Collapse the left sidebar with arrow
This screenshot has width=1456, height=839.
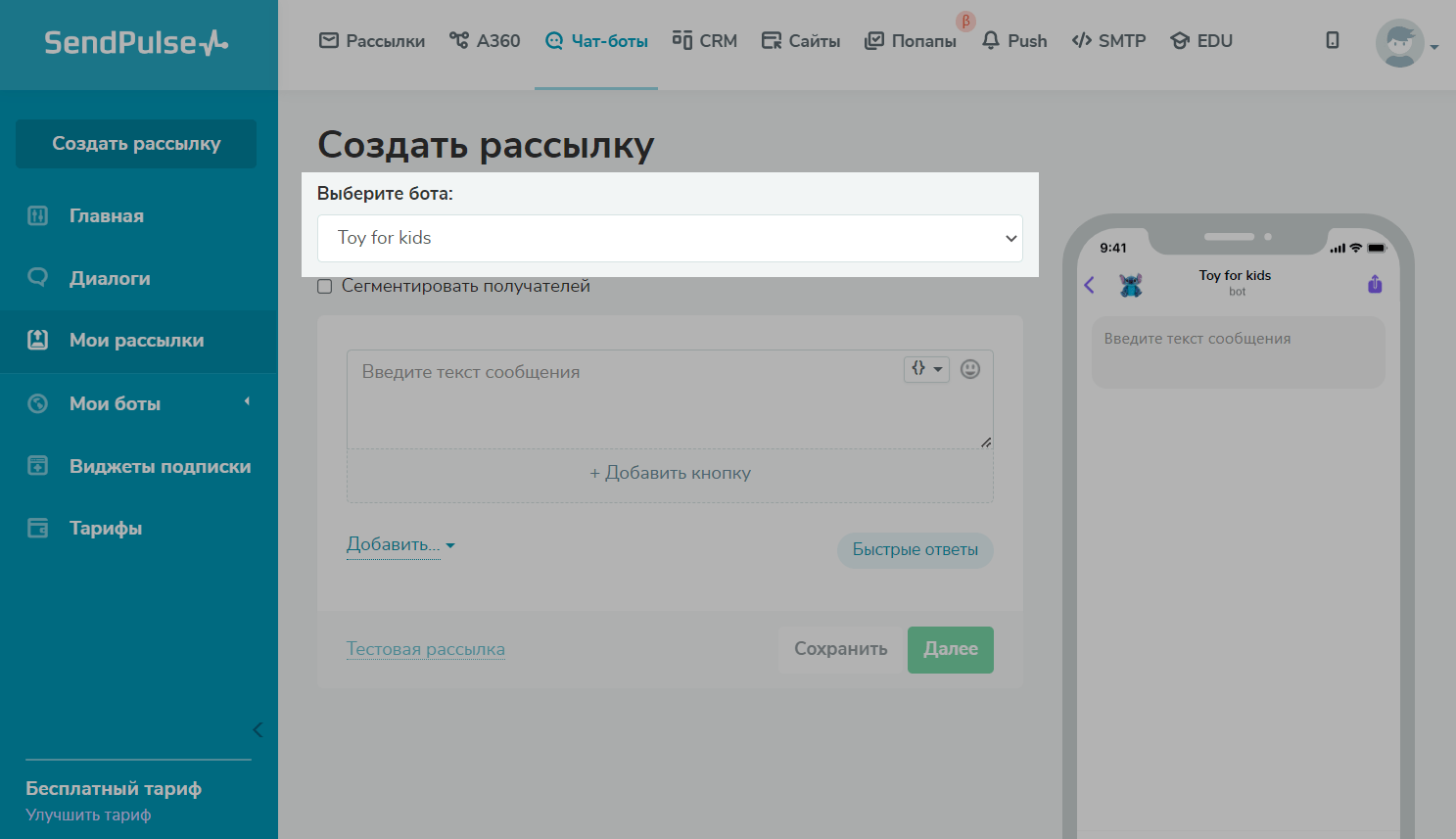click(258, 729)
